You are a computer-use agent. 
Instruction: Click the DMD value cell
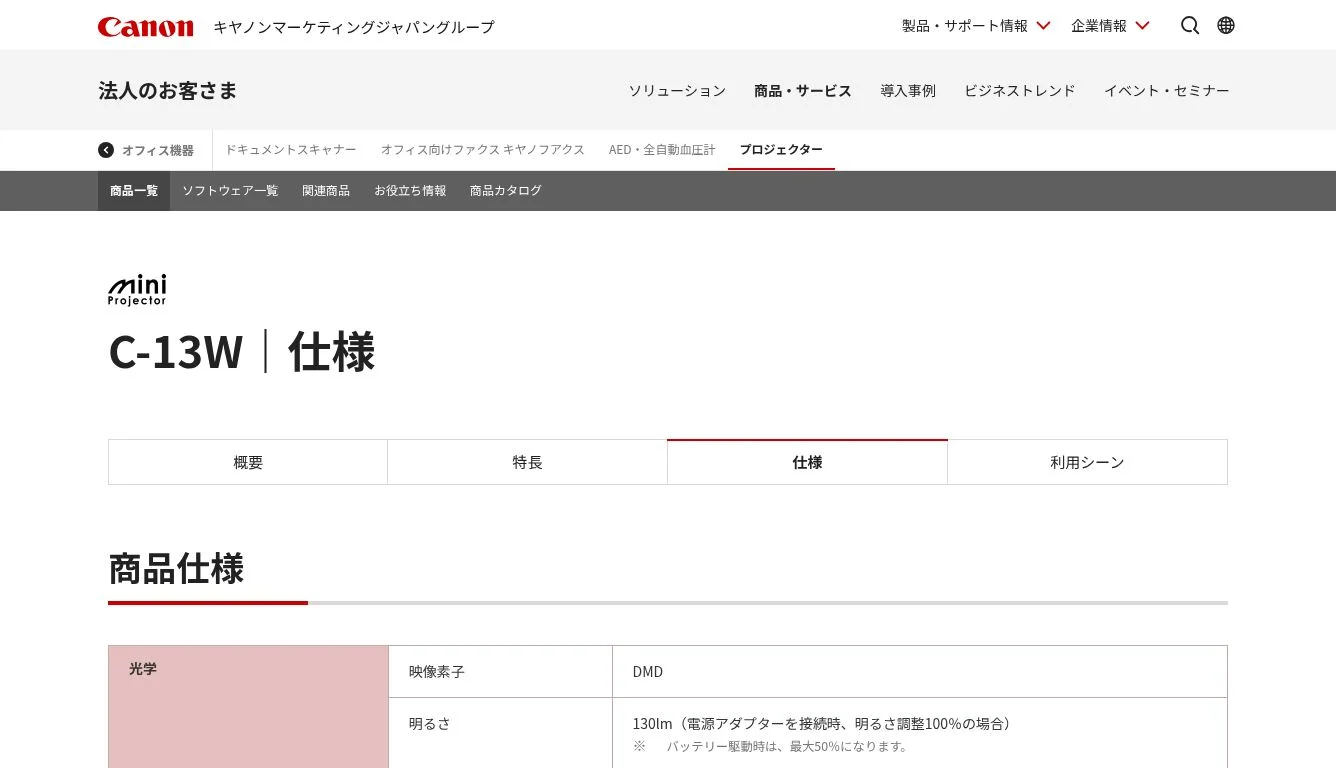point(920,672)
